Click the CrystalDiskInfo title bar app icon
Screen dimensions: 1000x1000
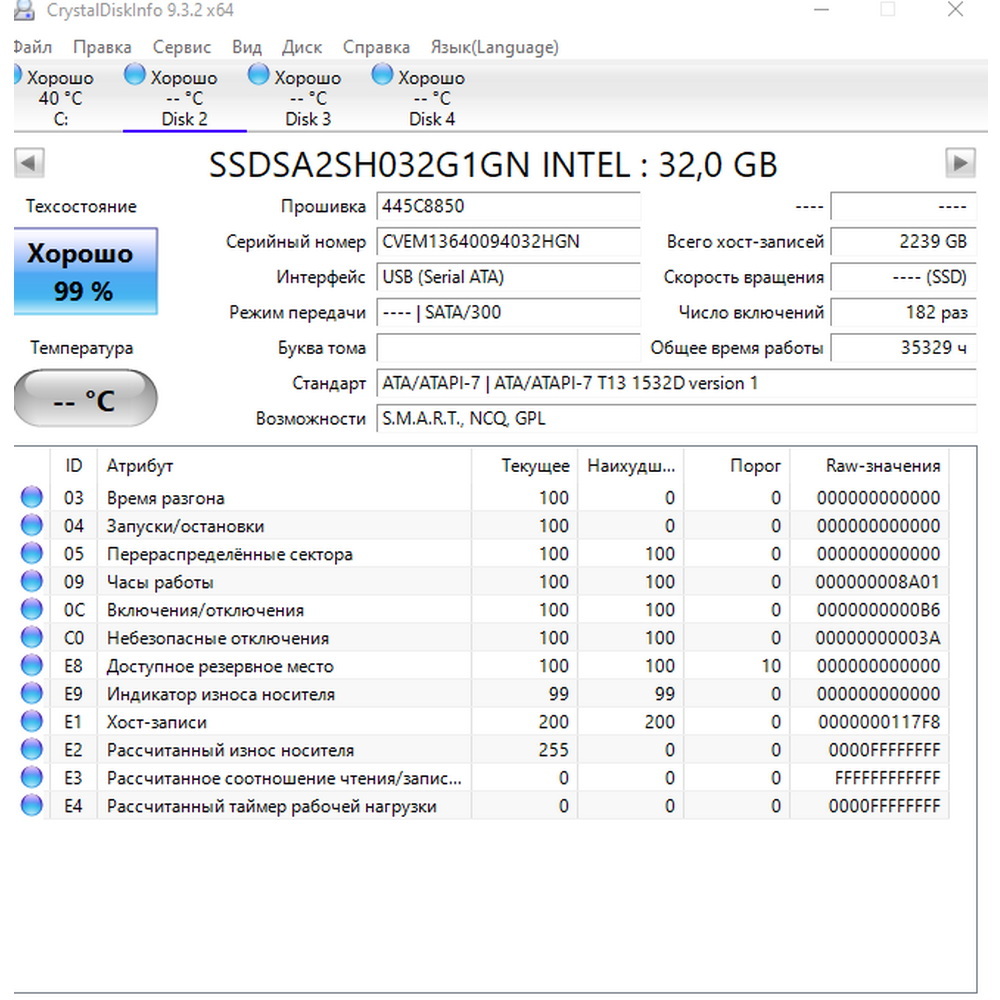pyautogui.click(x=24, y=10)
